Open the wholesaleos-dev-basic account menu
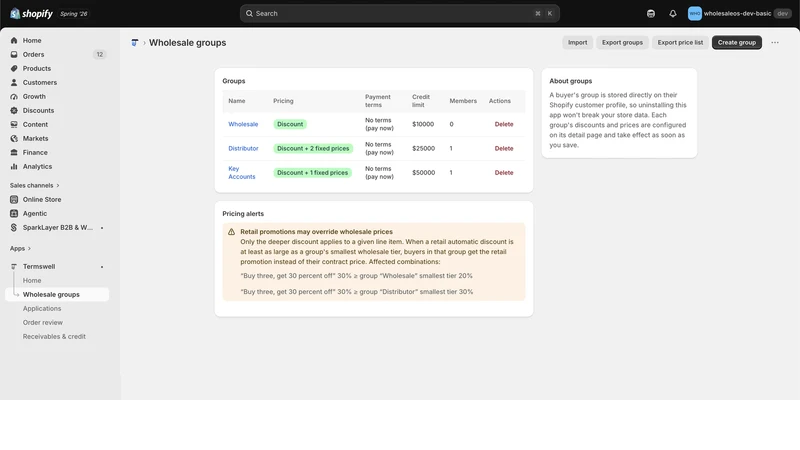The height and width of the screenshot is (450, 800). 739,14
